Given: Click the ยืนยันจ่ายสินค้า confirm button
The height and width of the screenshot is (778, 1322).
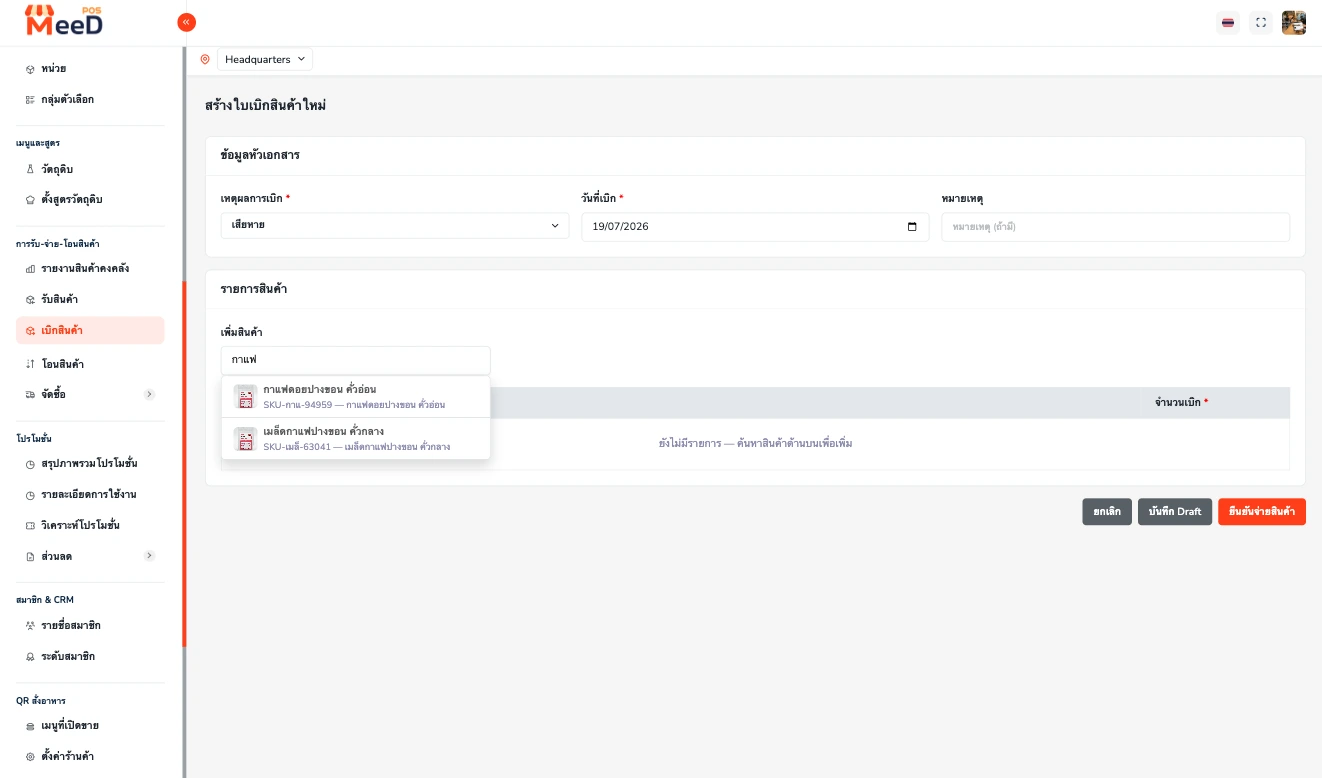Looking at the screenshot, I should tap(1262, 511).
